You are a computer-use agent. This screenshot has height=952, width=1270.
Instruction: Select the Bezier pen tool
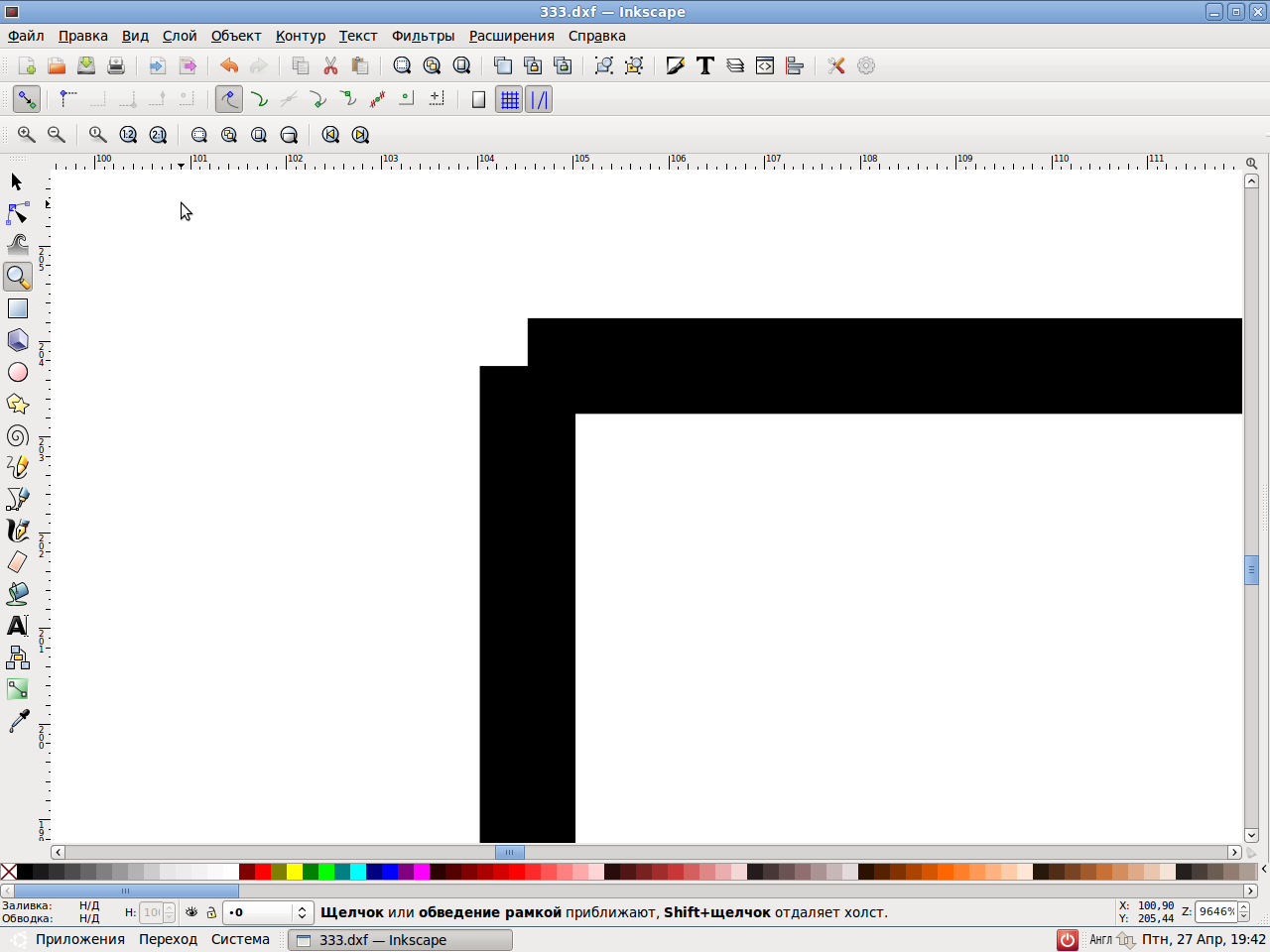point(17,499)
